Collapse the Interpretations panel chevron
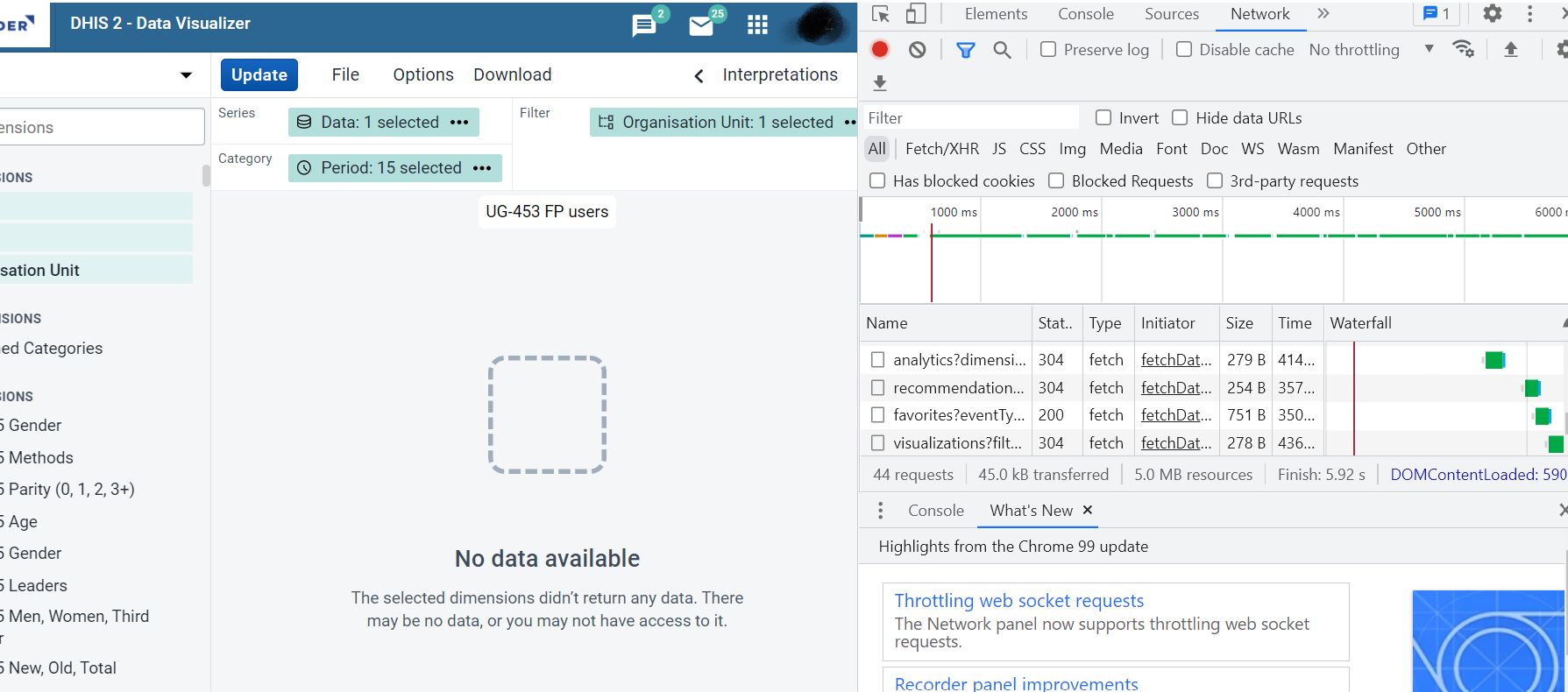Image resolution: width=1568 pixels, height=692 pixels. (699, 76)
